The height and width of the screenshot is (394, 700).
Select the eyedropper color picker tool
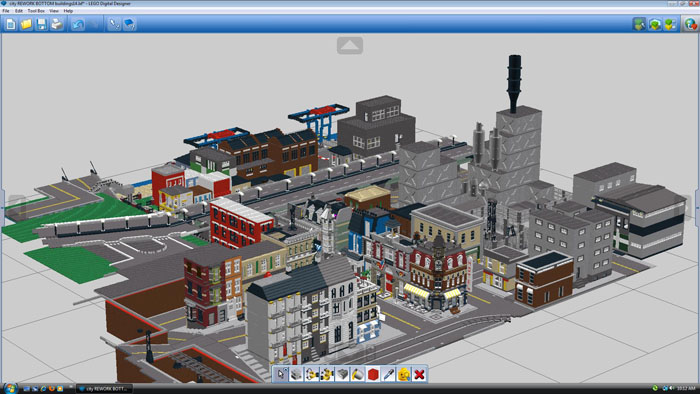pos(388,374)
